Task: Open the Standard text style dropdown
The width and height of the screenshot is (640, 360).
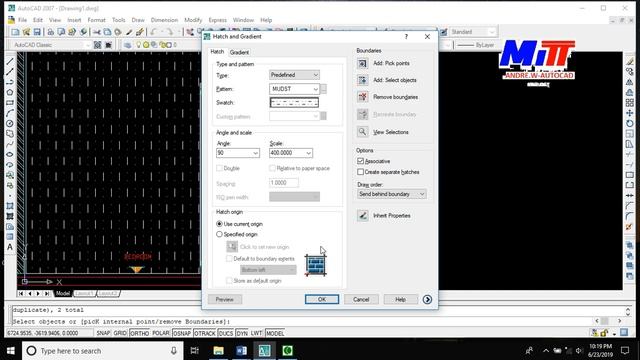Action: point(473,32)
